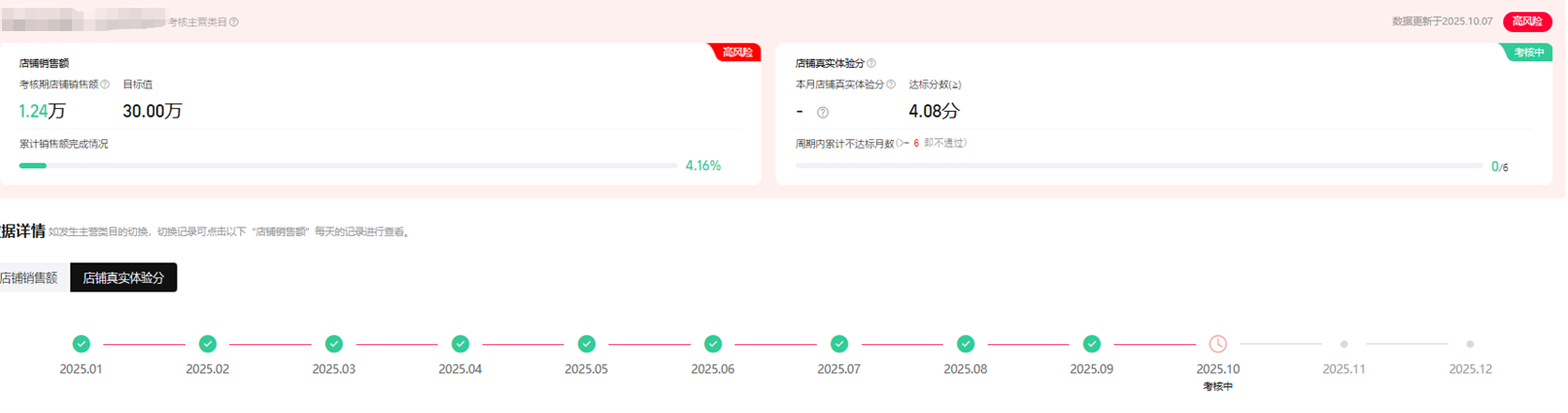Viewport: 1568px width, 413px height.
Task: Click the 累计销售额完成情况 progress bar
Action: click(x=348, y=166)
